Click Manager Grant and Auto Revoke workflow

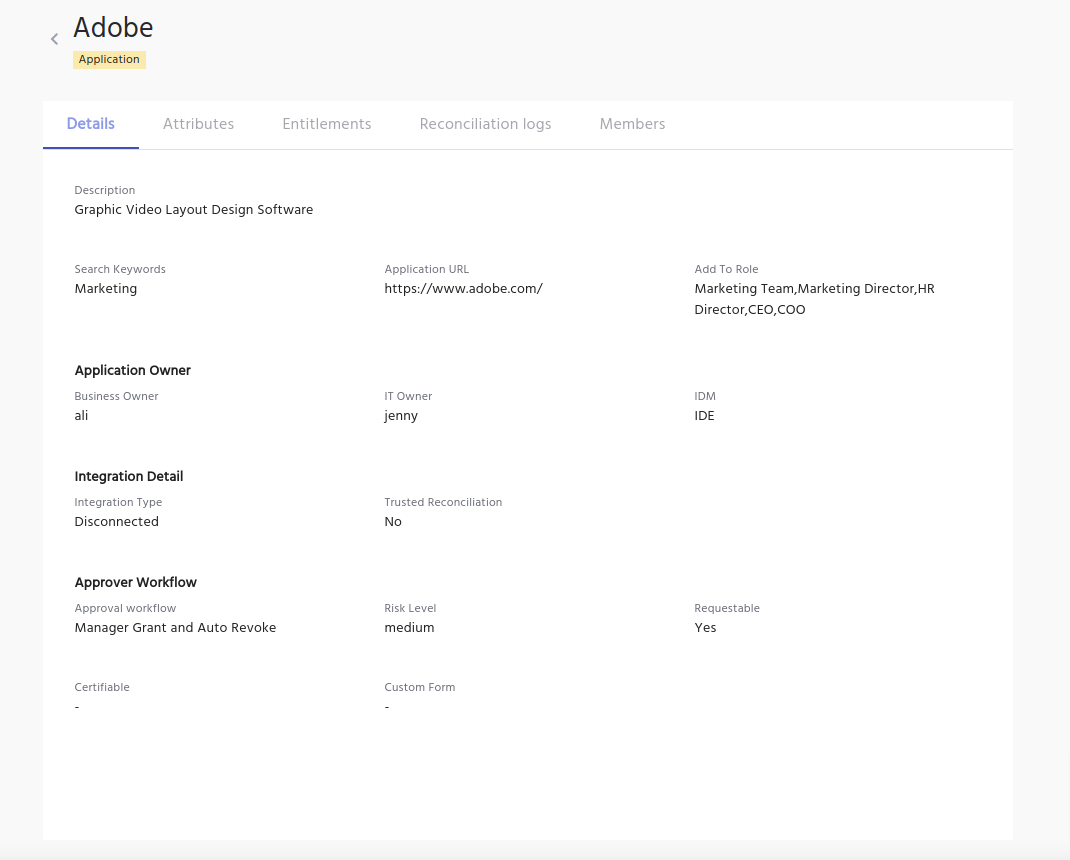[x=175, y=628]
